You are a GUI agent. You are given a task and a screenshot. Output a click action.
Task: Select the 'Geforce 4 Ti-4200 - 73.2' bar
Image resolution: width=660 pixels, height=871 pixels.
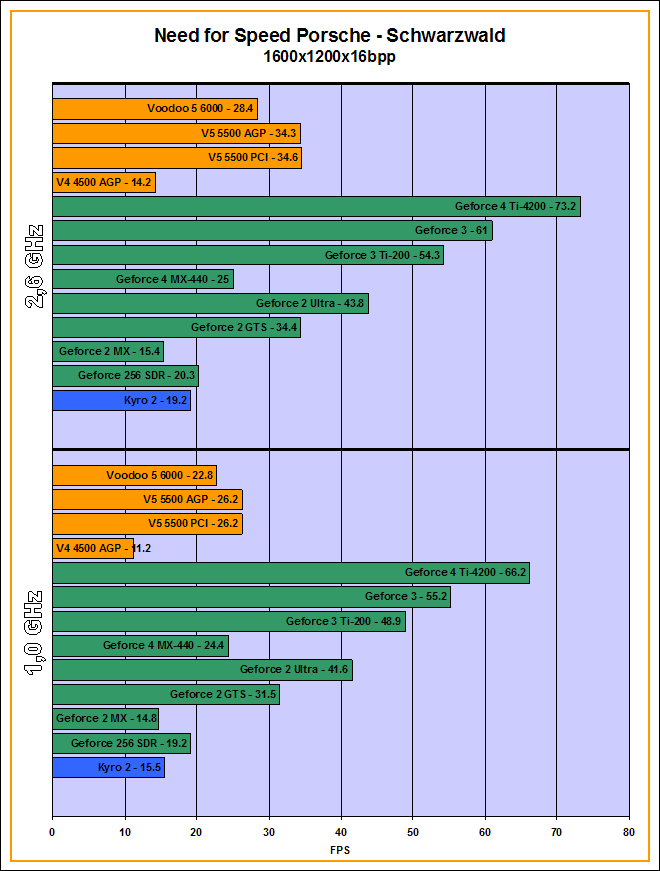pyautogui.click(x=316, y=206)
